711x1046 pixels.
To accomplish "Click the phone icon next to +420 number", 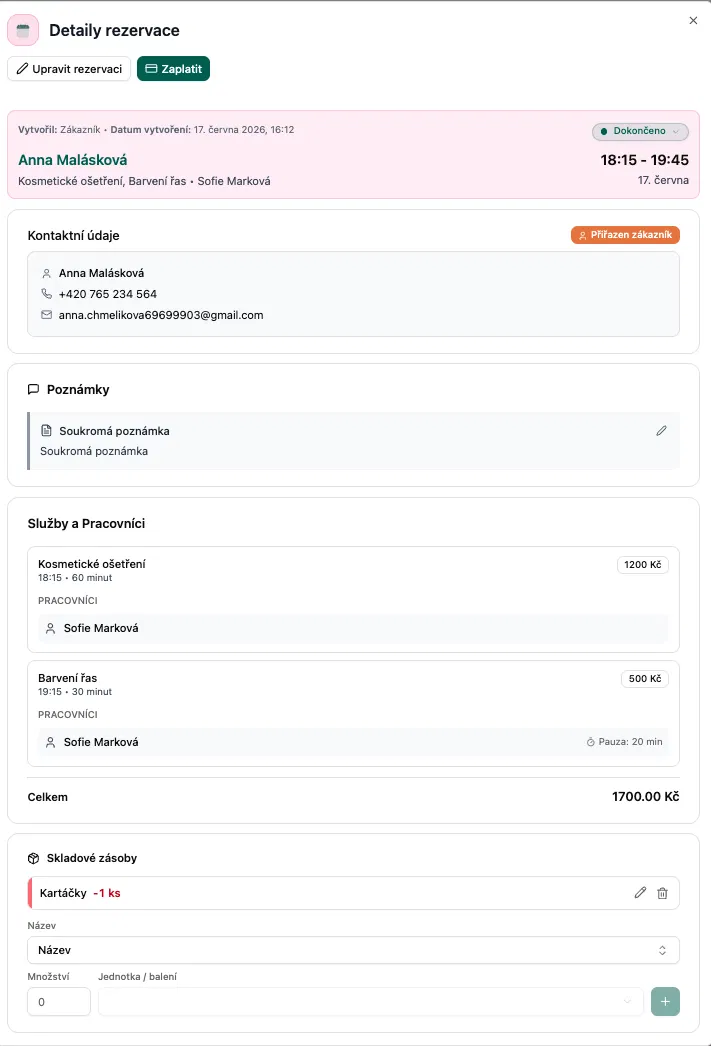I will (x=46, y=294).
